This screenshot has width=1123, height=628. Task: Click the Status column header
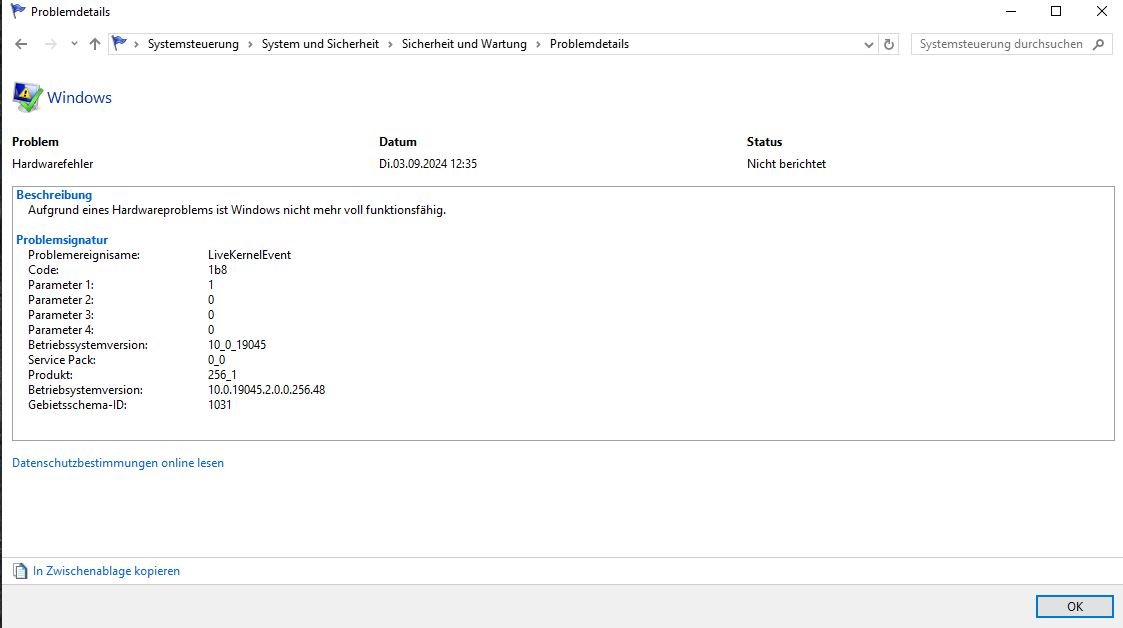[x=764, y=142]
